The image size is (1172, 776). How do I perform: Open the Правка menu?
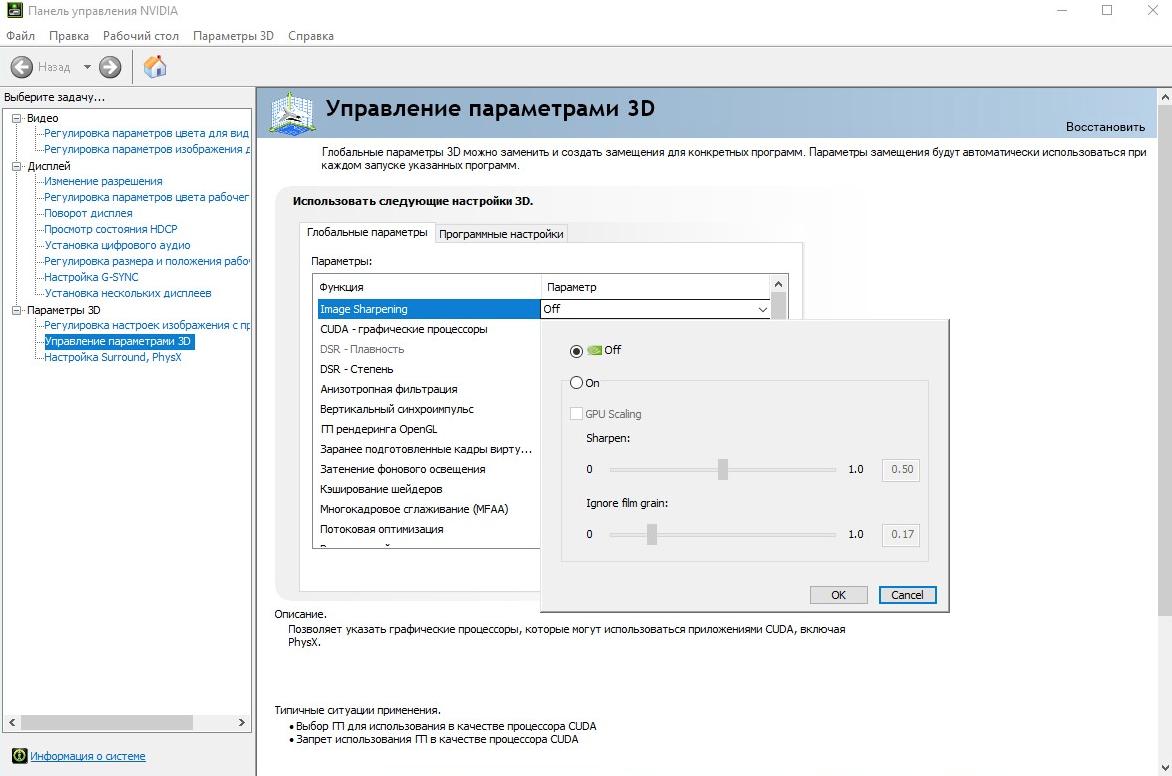pyautogui.click(x=69, y=36)
